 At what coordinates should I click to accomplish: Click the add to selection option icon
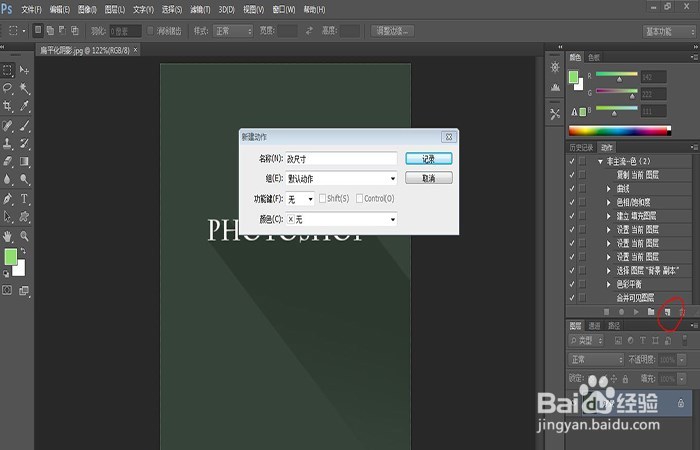click(50, 30)
